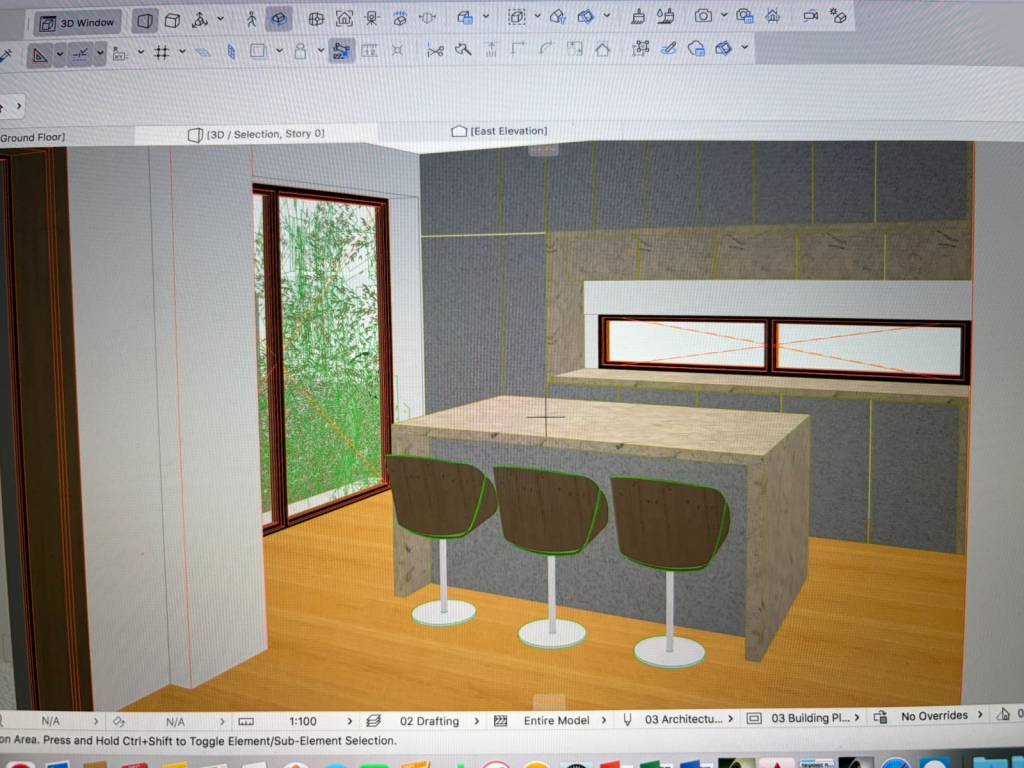Toggle the grid snap hash icon
Viewport: 1024px width, 768px height.
tap(161, 52)
